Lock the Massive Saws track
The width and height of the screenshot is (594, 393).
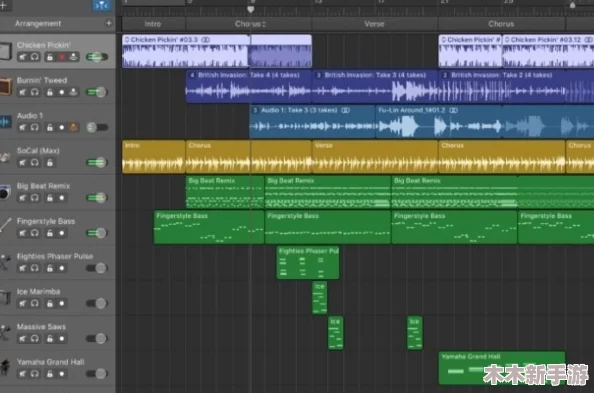click(x=50, y=339)
